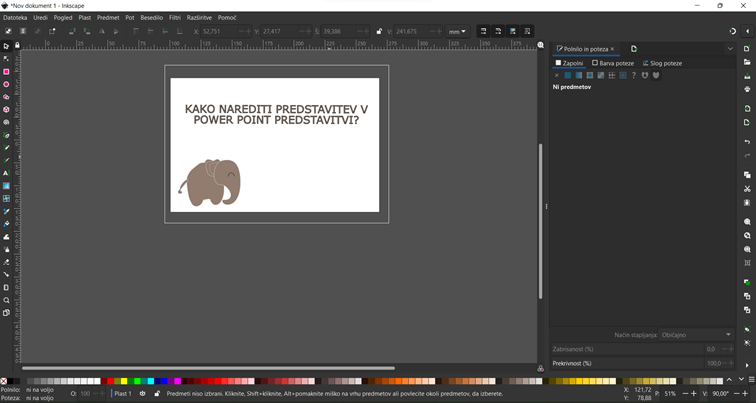756x403 pixels.
Task: Select the Calligraphy tool
Action: [6, 161]
